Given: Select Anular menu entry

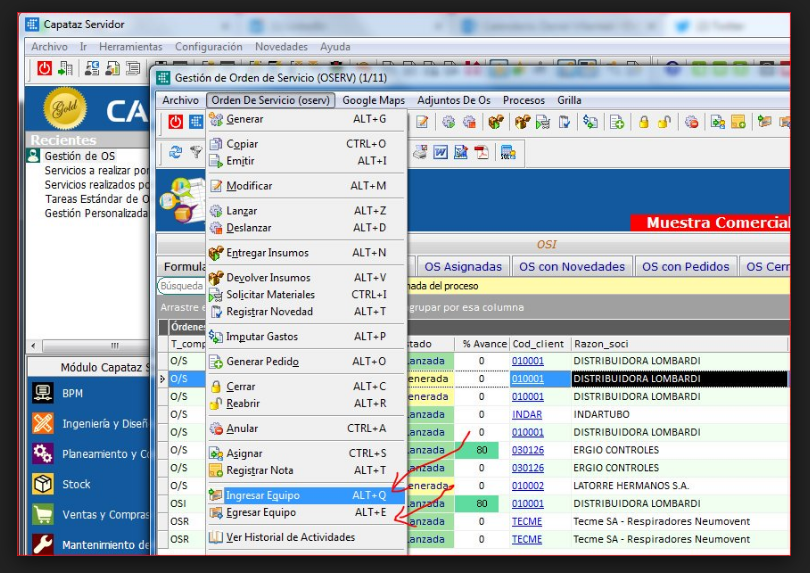Looking at the screenshot, I should (306, 428).
